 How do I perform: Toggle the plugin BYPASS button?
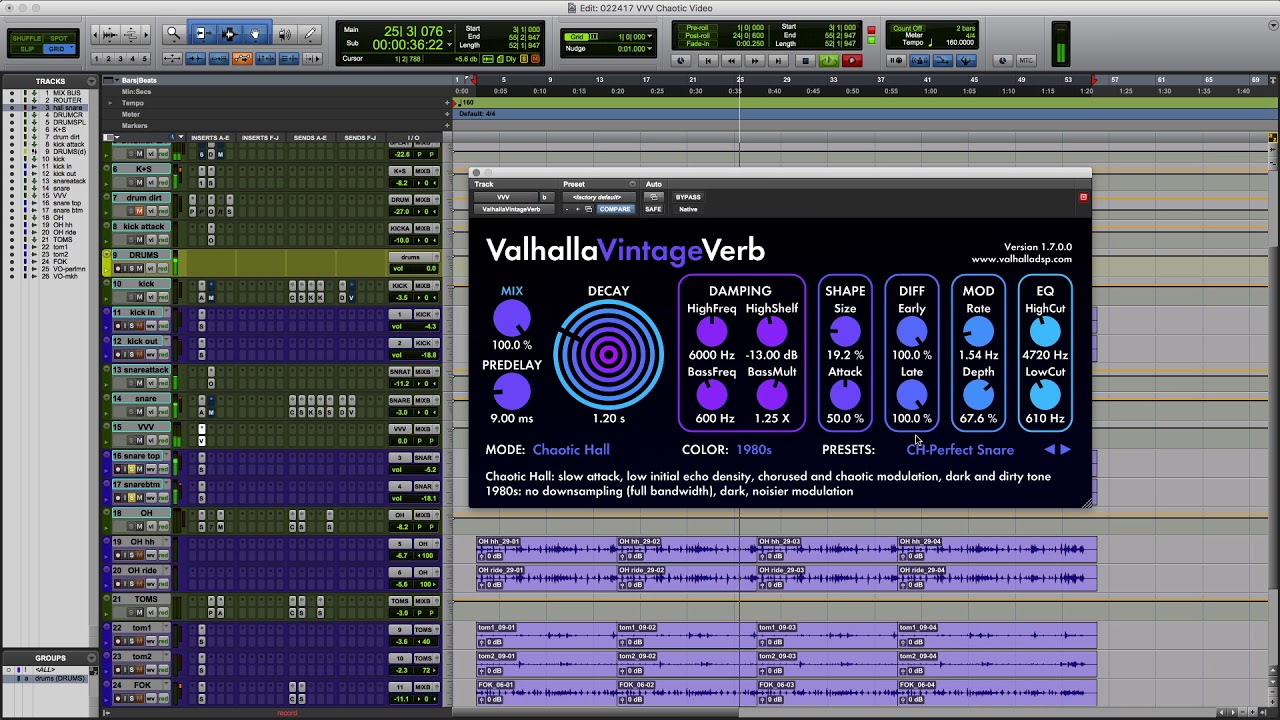pos(688,197)
